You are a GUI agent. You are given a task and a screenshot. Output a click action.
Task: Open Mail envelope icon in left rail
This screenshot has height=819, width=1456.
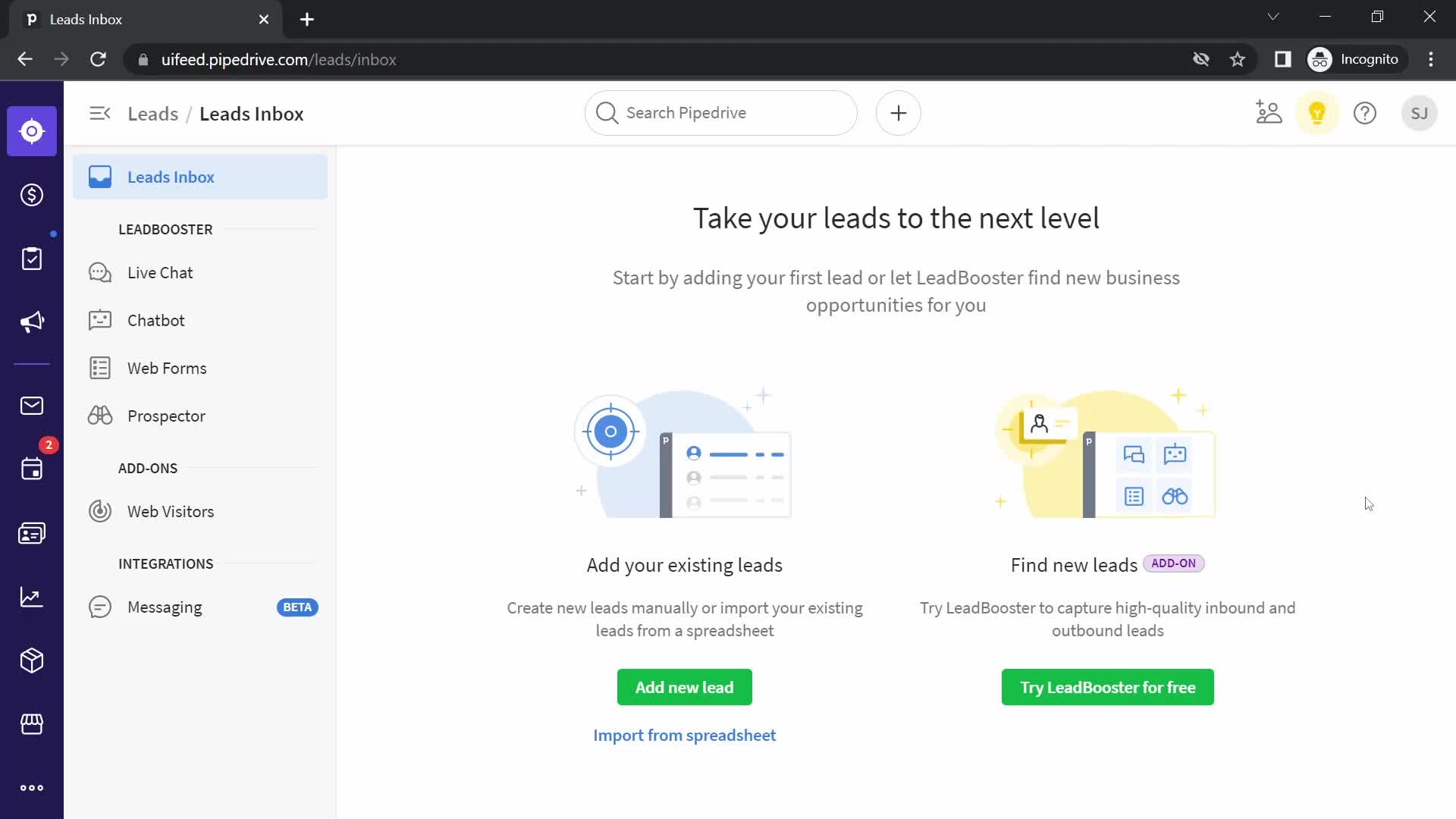click(32, 406)
